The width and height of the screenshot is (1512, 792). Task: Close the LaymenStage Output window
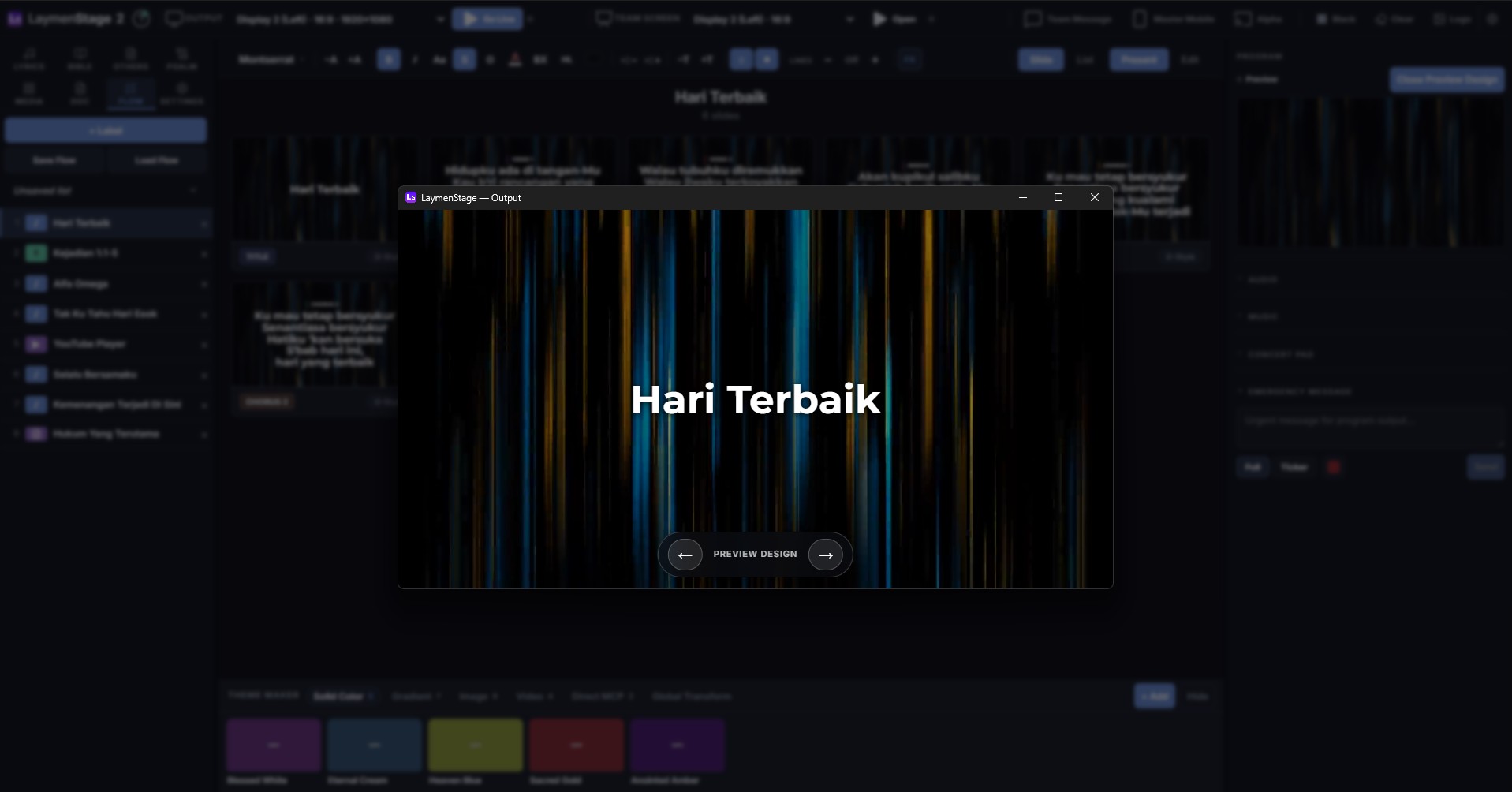coord(1095,197)
